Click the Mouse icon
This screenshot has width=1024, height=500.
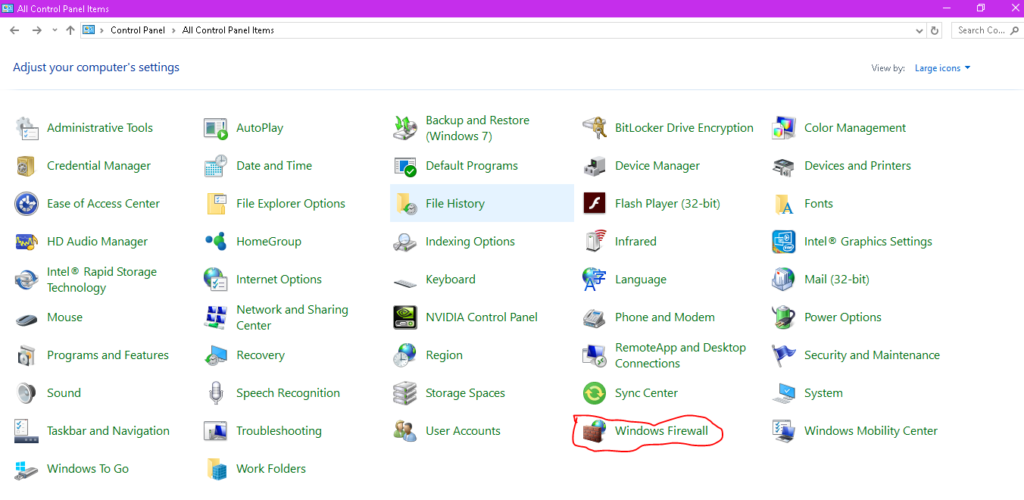point(26,319)
